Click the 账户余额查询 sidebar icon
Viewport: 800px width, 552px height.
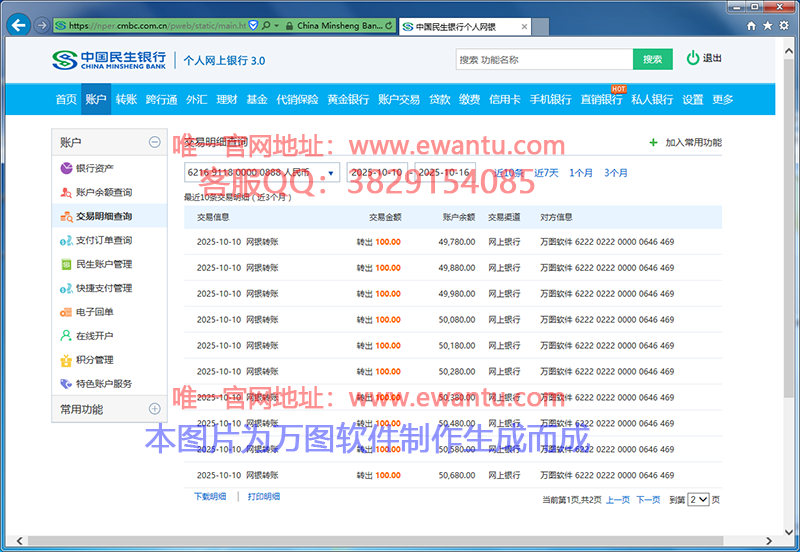[x=66, y=192]
